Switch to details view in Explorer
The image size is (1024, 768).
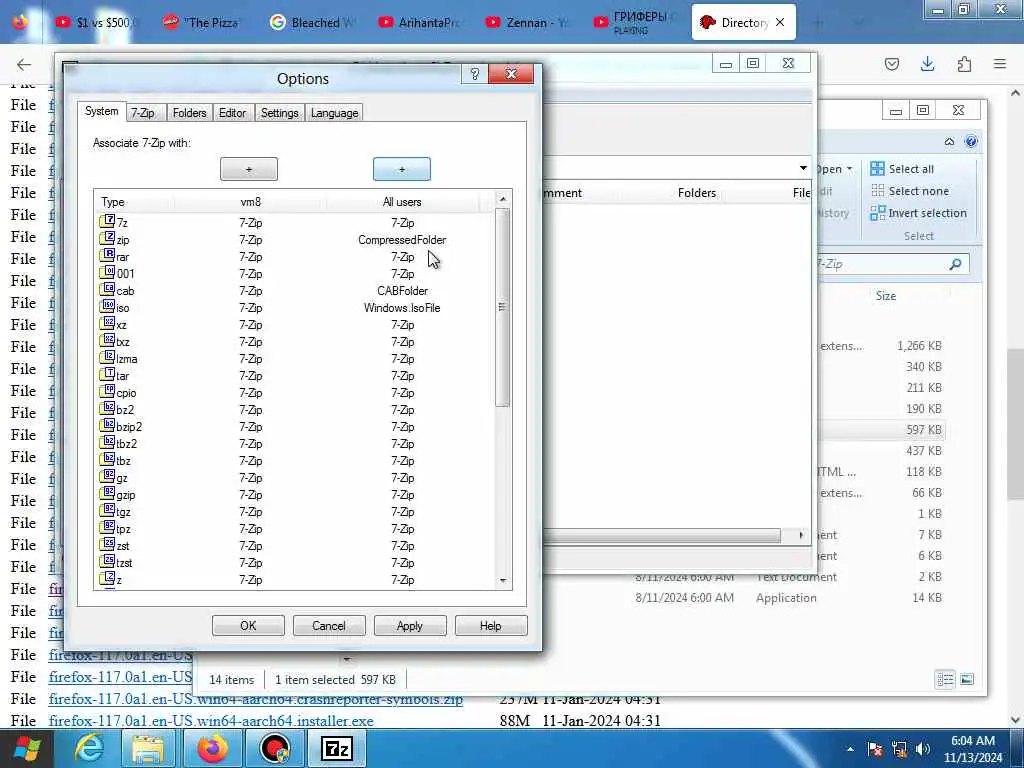click(945, 680)
